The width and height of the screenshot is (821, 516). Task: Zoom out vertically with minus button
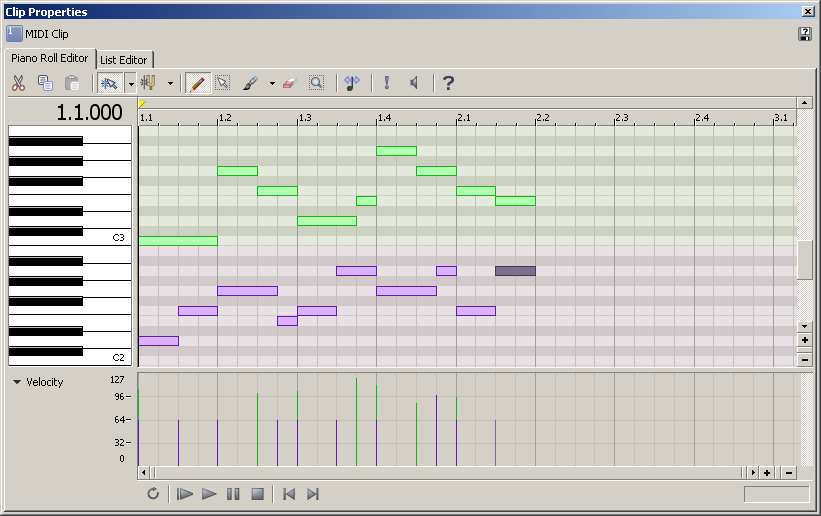[x=805, y=360]
